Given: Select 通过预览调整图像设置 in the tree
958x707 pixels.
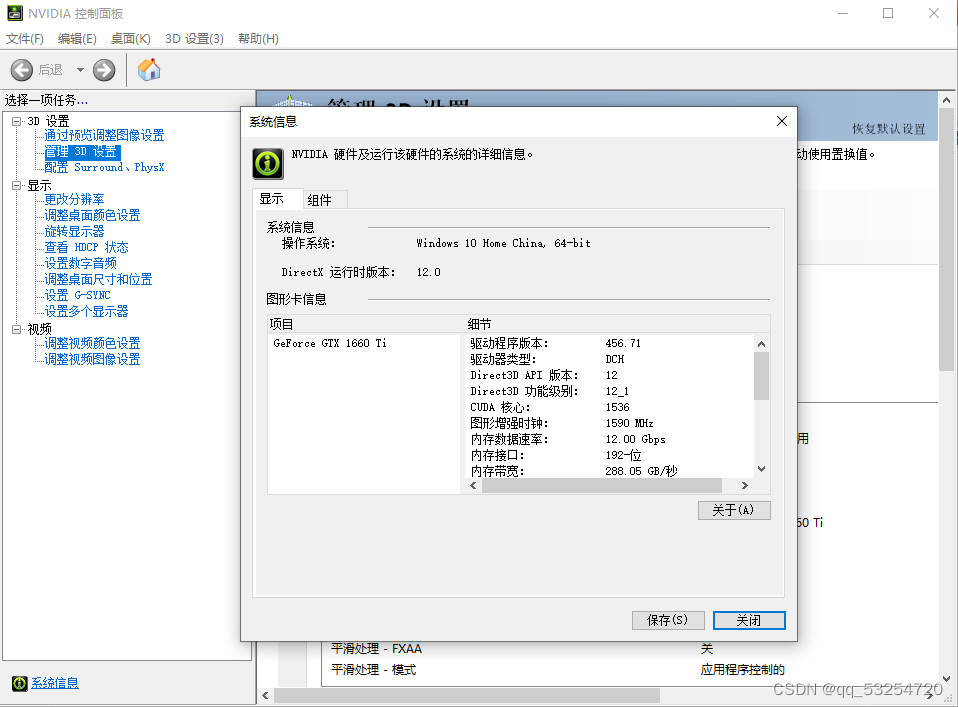Looking at the screenshot, I should [104, 135].
